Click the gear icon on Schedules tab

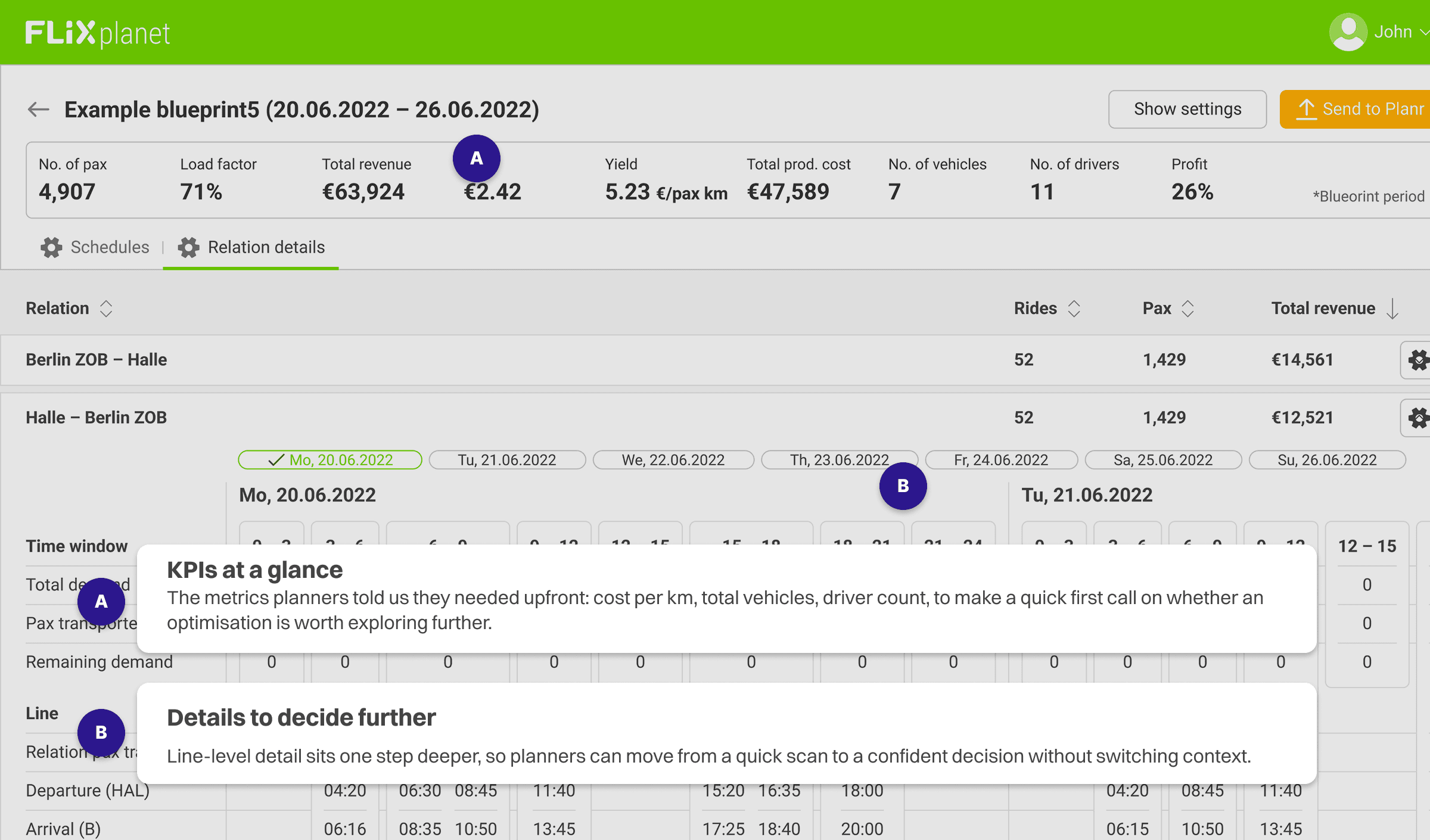[x=51, y=247]
